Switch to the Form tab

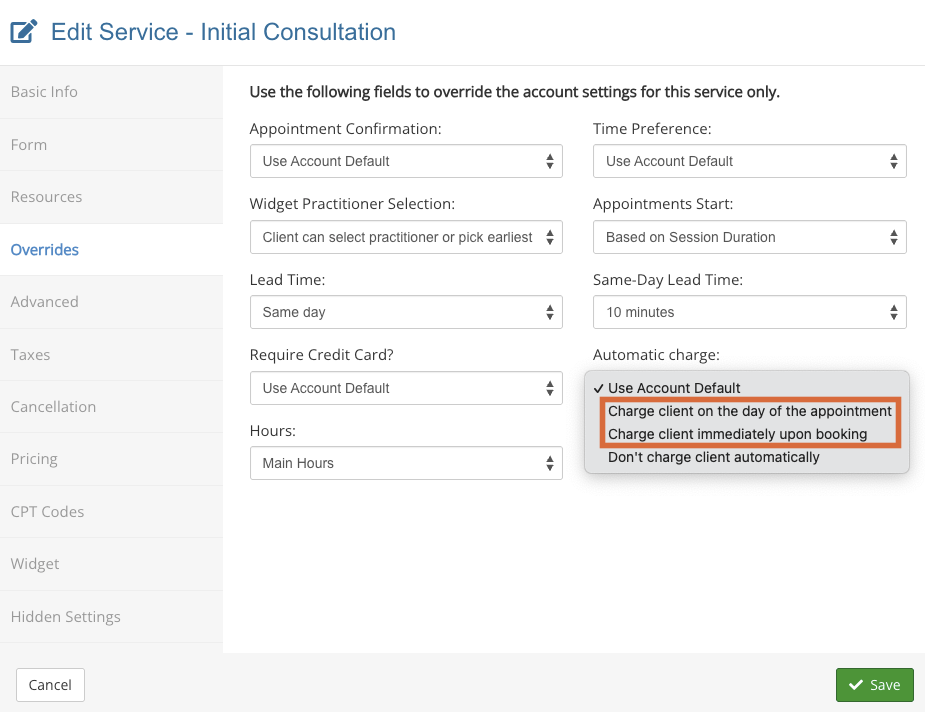pyautogui.click(x=29, y=145)
